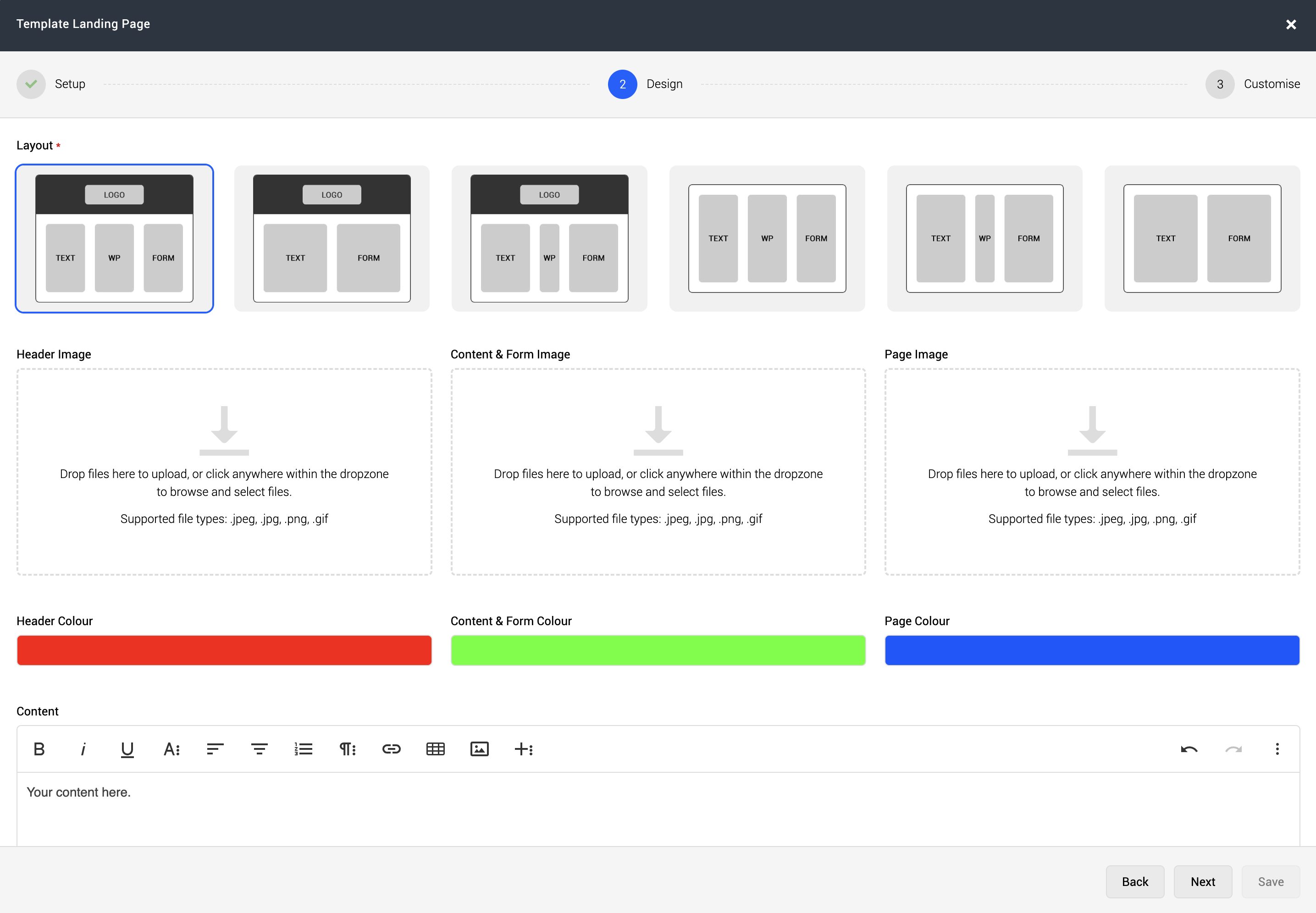Image resolution: width=1316 pixels, height=913 pixels.
Task: Apply italic formatting in the editor toolbar
Action: 83,749
